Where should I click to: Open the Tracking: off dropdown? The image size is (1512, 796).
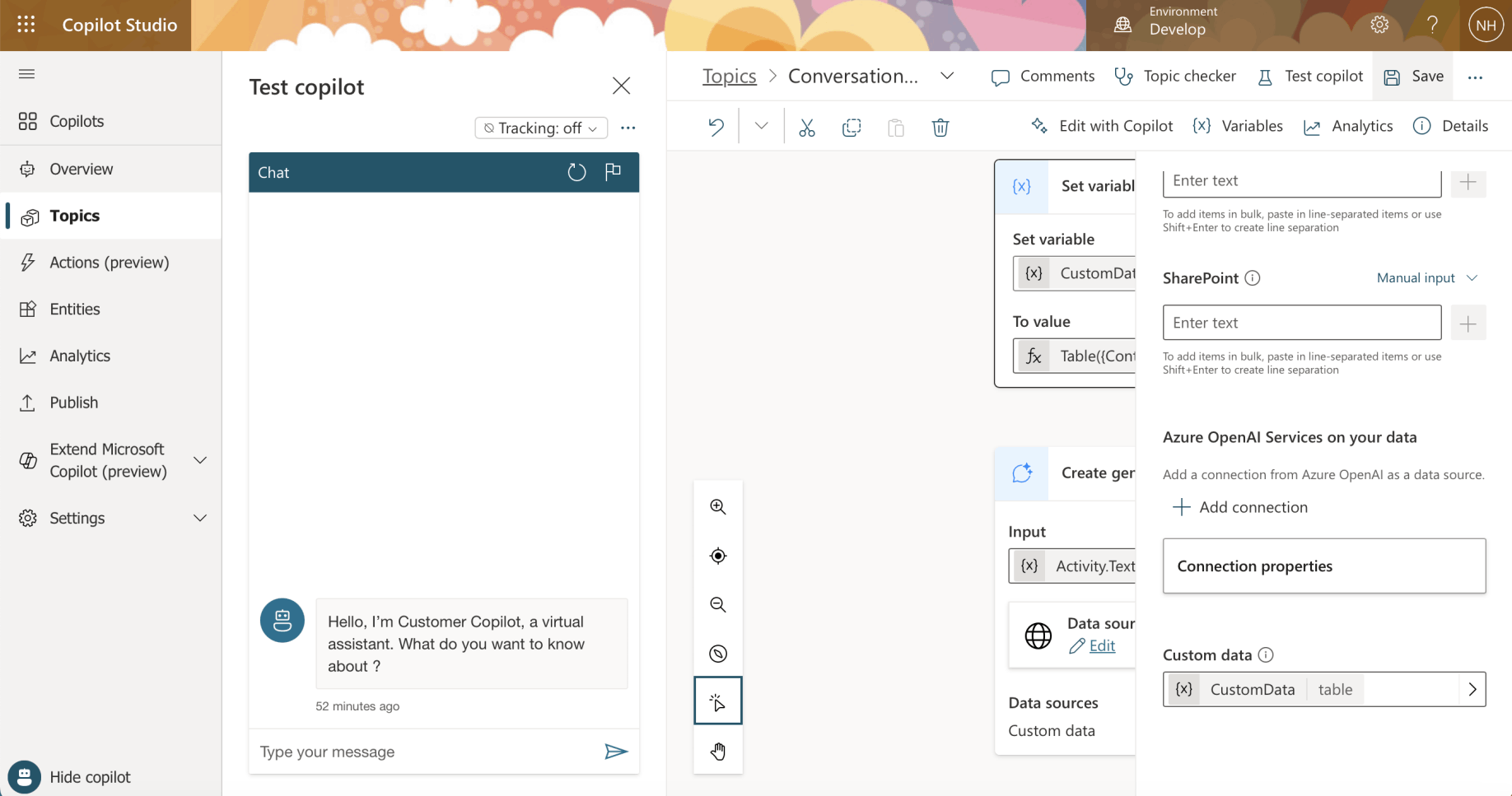tap(541, 128)
